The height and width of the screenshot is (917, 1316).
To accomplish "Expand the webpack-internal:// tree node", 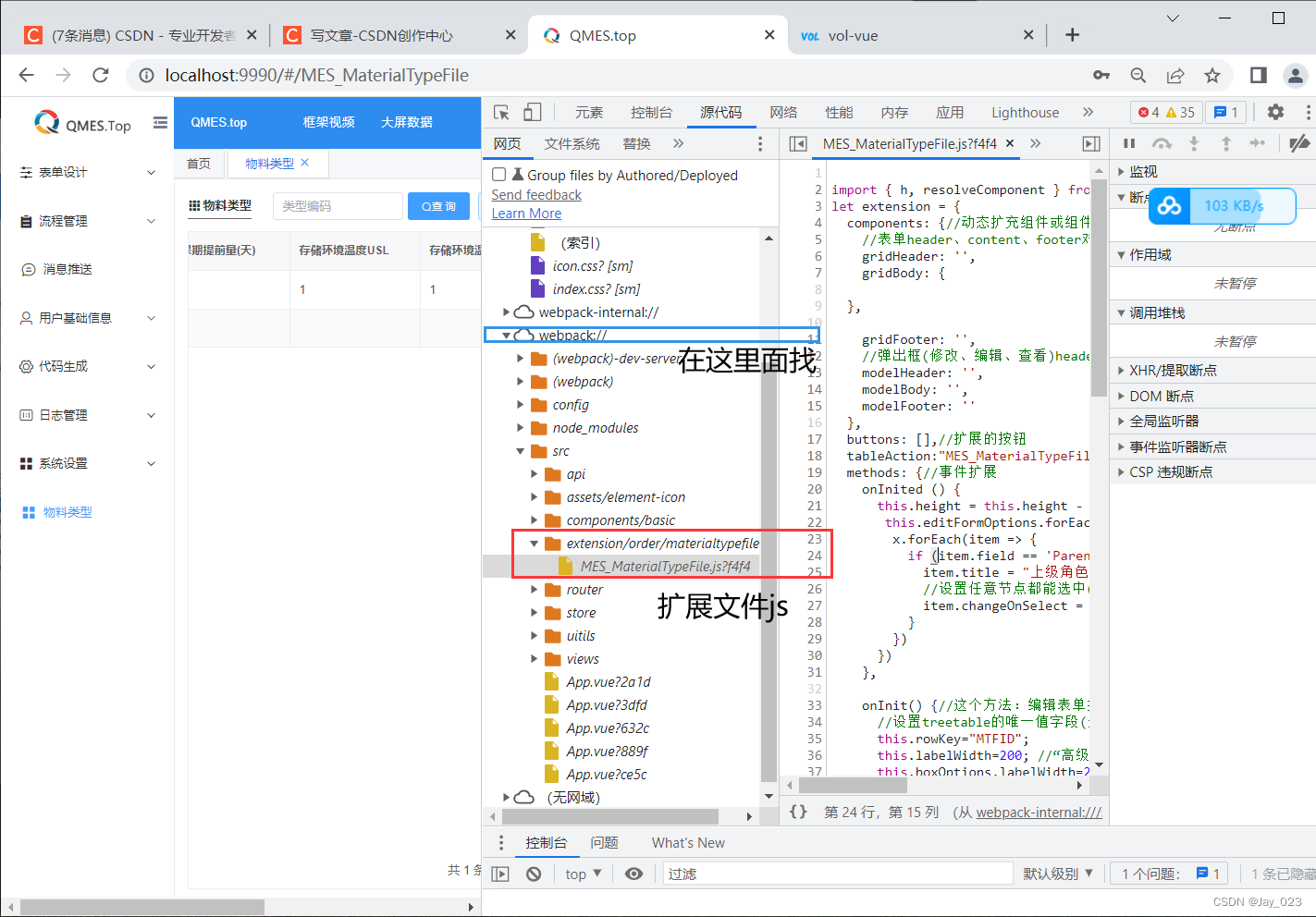I will click(x=506, y=312).
